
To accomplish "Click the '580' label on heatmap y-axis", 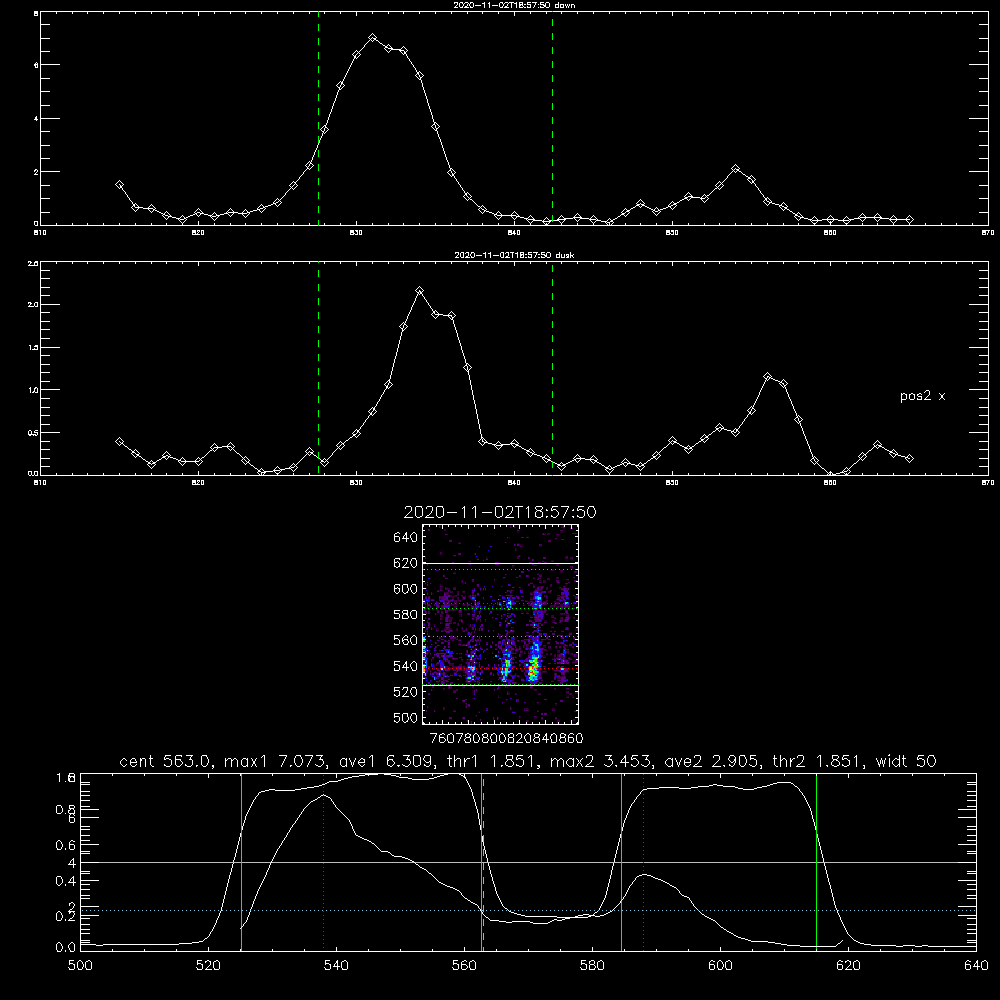I will [406, 614].
